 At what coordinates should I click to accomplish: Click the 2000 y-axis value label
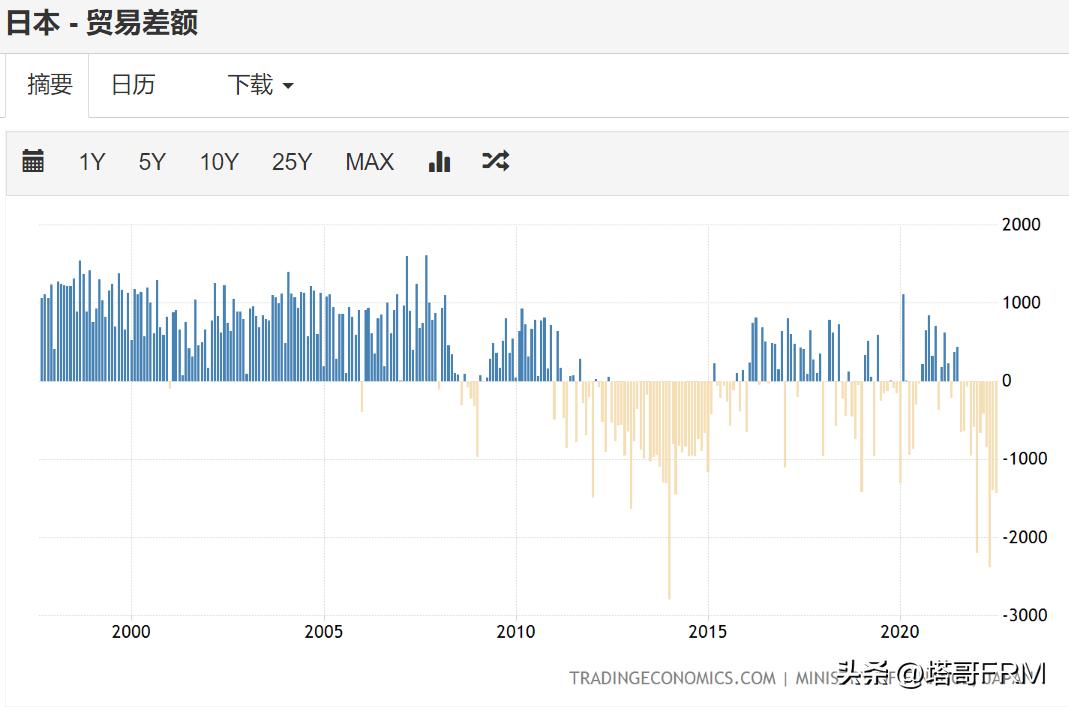[1021, 224]
